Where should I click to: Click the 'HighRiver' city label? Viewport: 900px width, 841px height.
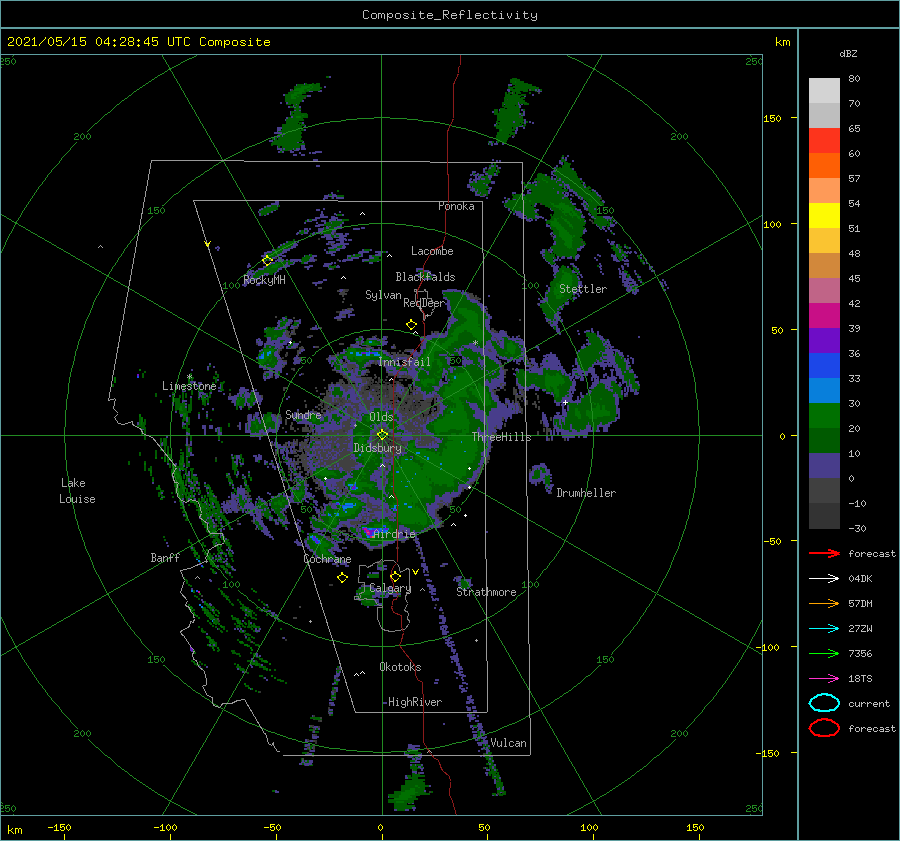tap(415, 702)
